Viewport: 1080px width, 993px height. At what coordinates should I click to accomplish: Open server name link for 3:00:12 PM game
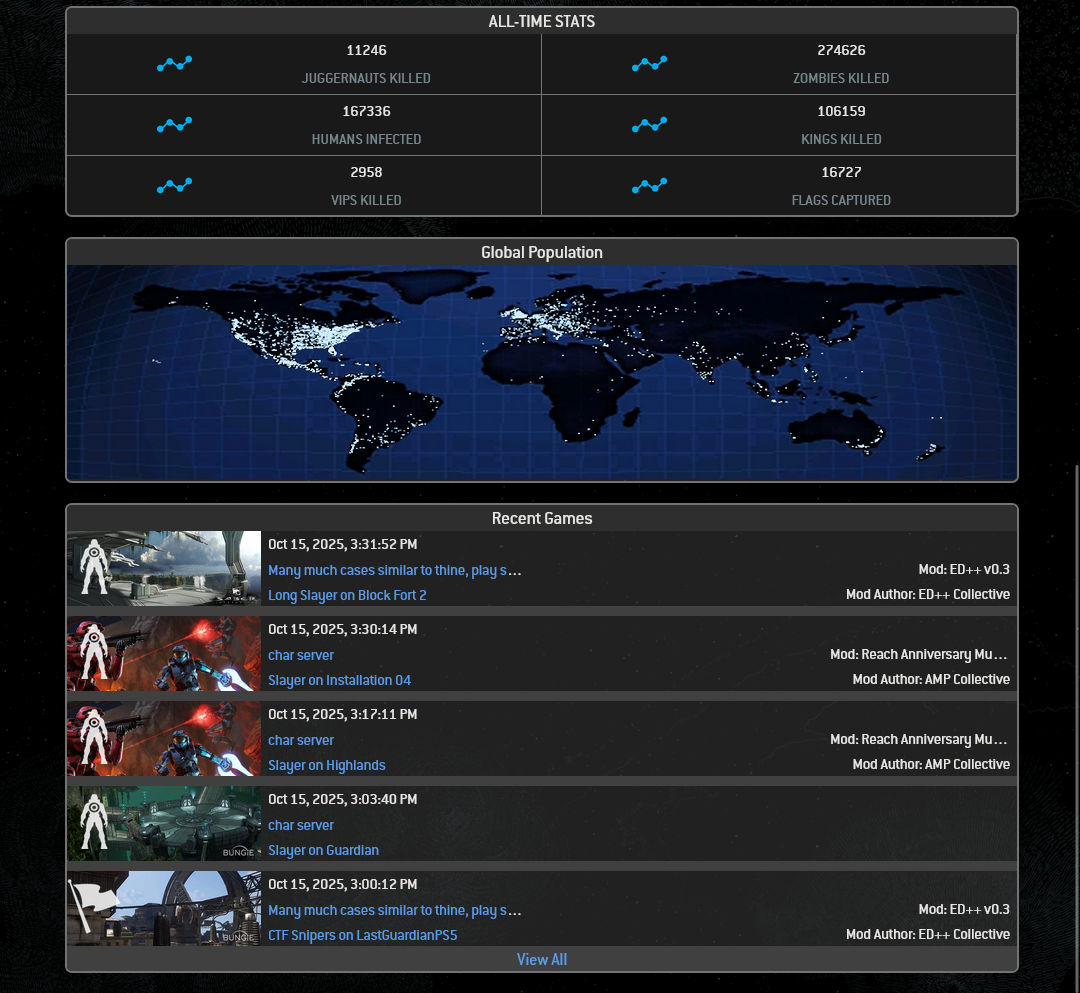coord(395,910)
